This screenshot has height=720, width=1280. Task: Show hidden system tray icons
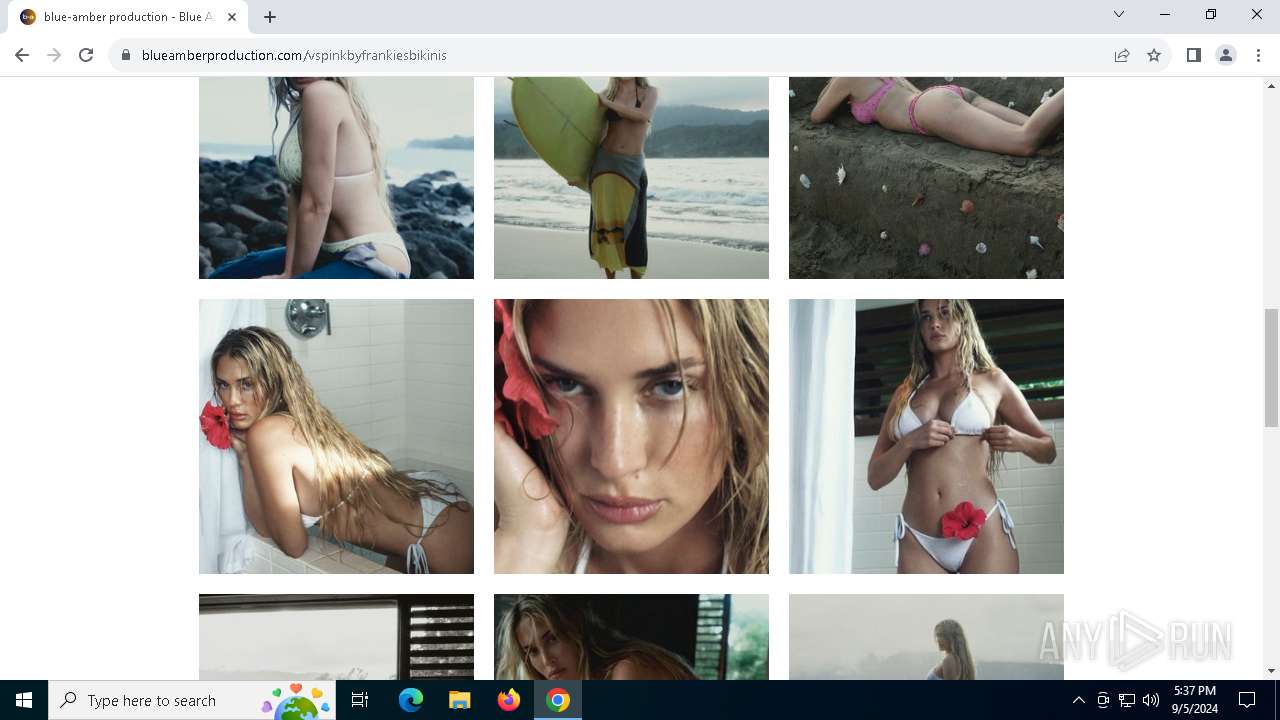(1078, 700)
